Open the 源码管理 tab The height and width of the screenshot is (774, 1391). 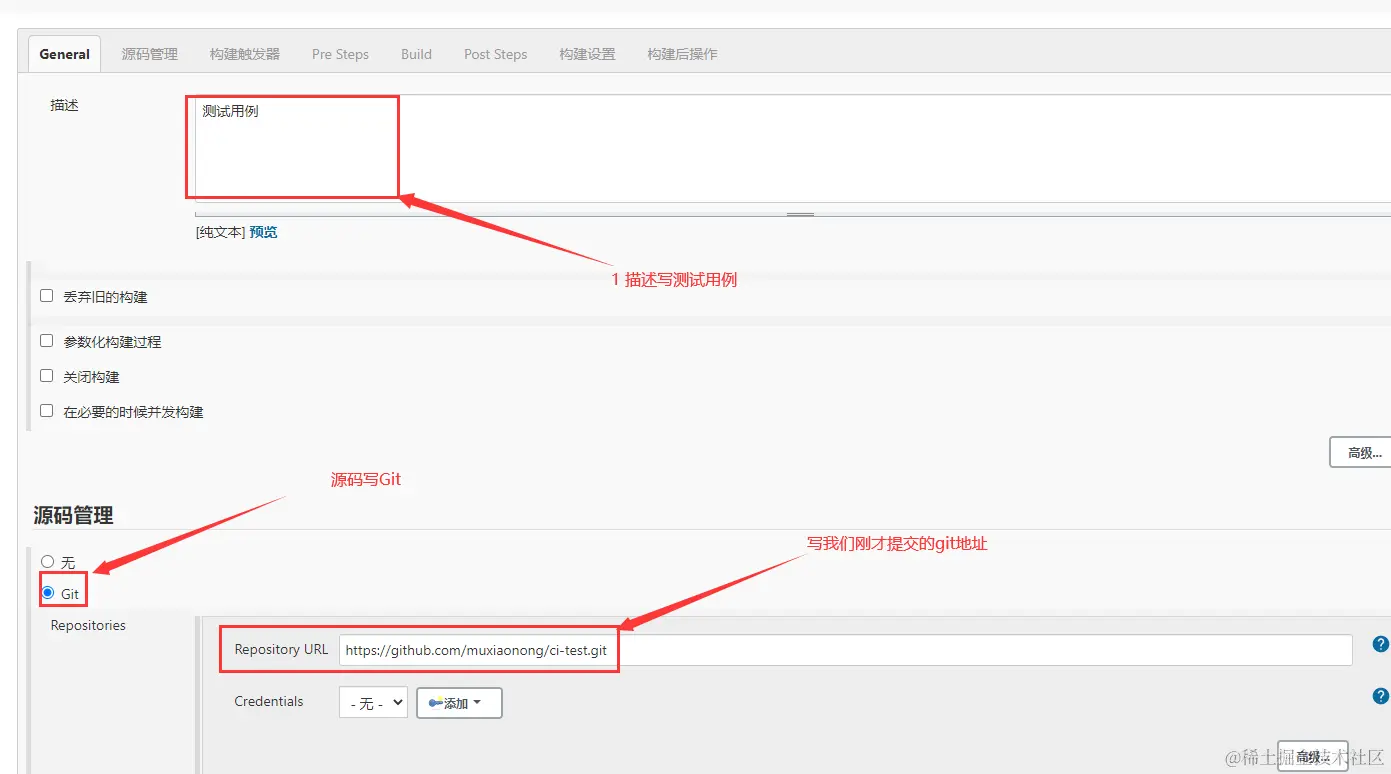(149, 54)
